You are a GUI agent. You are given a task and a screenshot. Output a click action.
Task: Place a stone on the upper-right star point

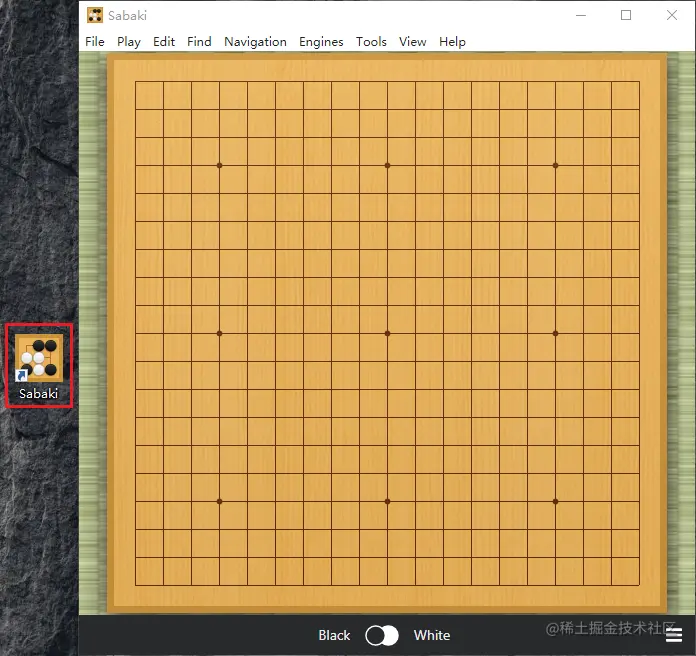click(555, 166)
